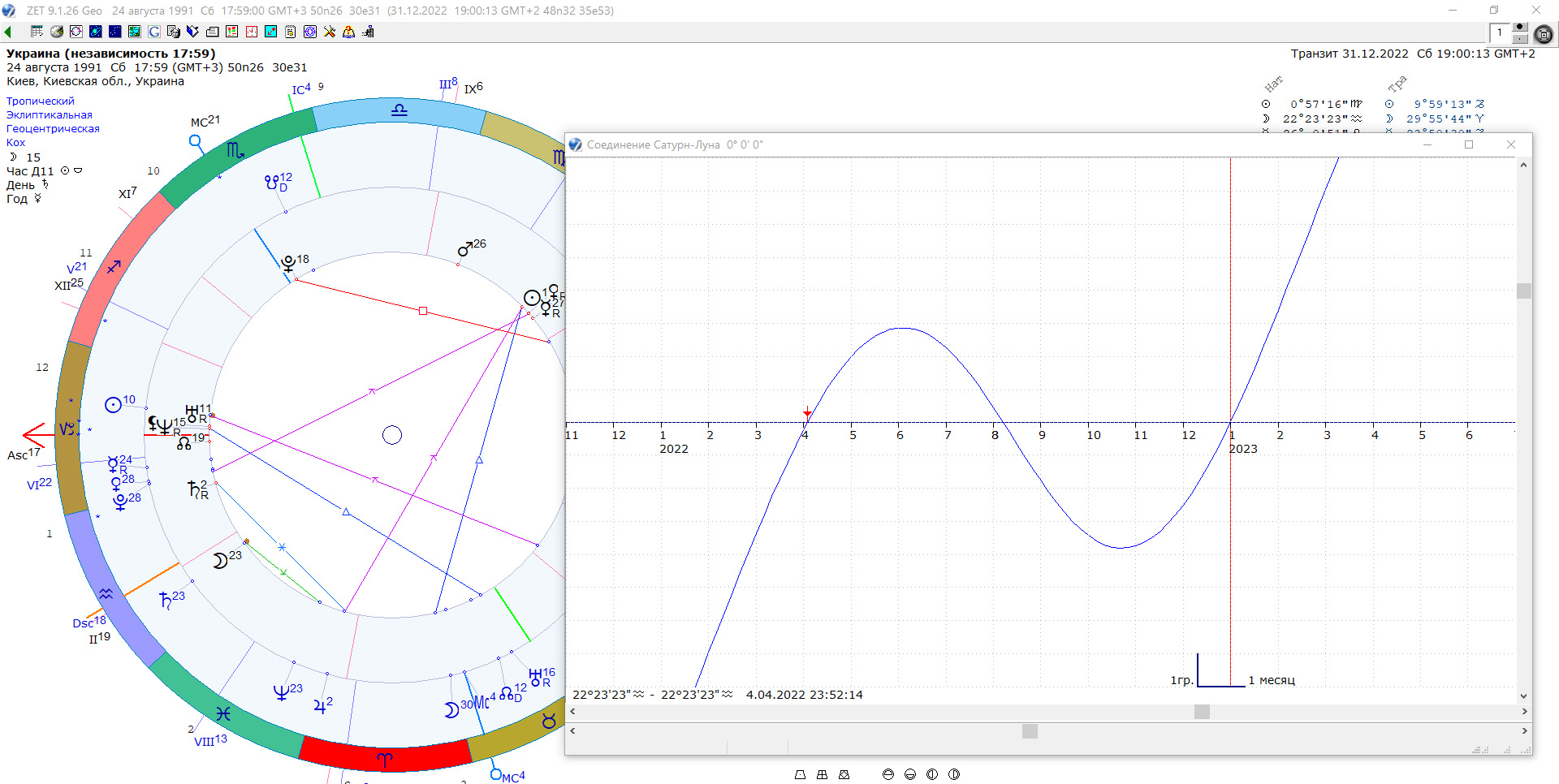Screen dimensions: 1559x784
Task: Click the blue planet orbit icon
Action: pyautogui.click(x=96, y=32)
